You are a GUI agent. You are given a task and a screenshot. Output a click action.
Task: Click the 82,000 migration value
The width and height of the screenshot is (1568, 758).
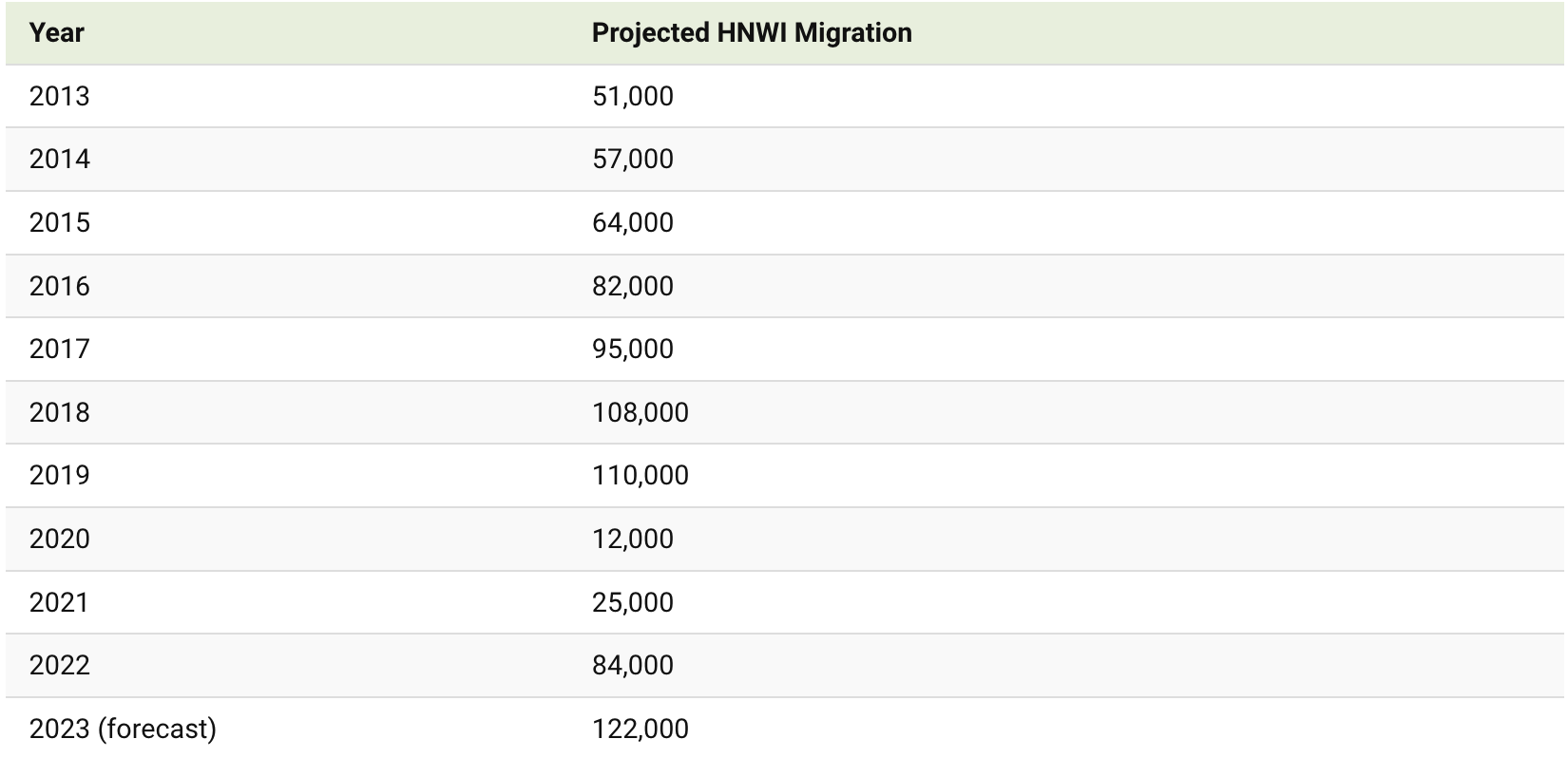633,286
